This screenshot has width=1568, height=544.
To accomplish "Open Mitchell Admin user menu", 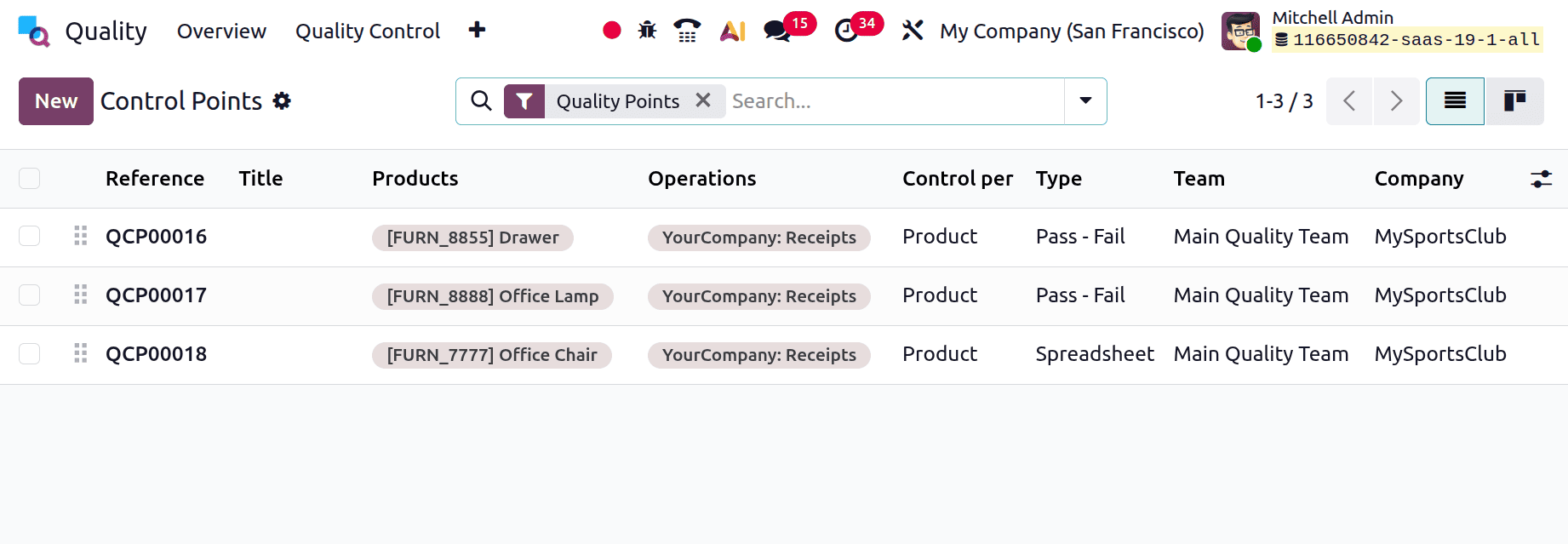I will coord(1382,31).
